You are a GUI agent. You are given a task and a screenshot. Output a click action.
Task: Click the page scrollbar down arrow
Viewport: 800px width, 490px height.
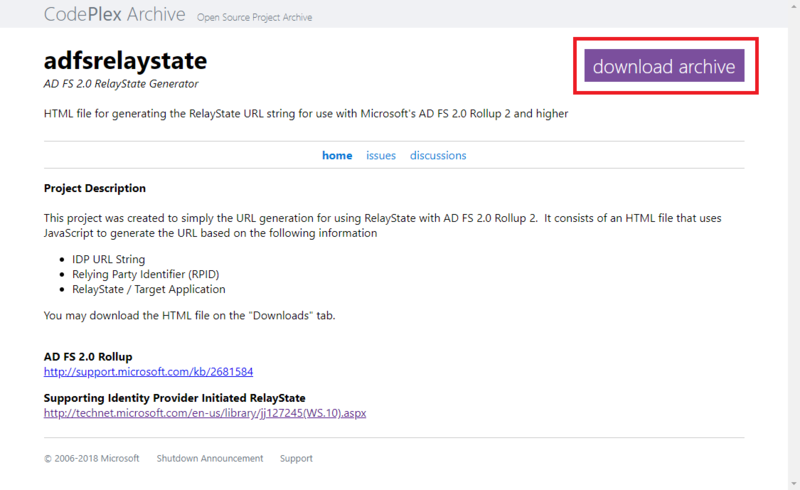pyautogui.click(x=794, y=483)
